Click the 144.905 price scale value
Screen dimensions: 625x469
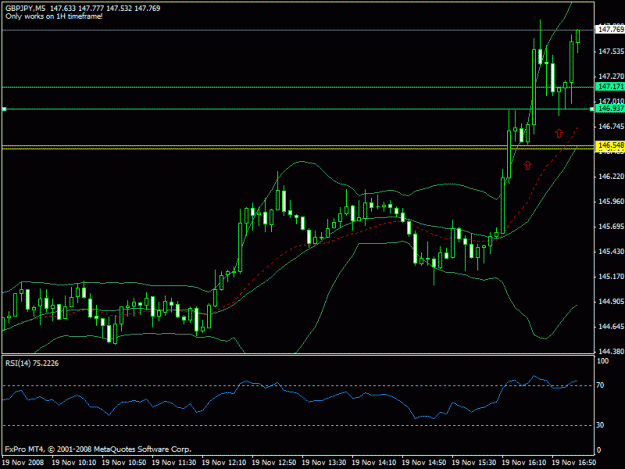[611, 301]
